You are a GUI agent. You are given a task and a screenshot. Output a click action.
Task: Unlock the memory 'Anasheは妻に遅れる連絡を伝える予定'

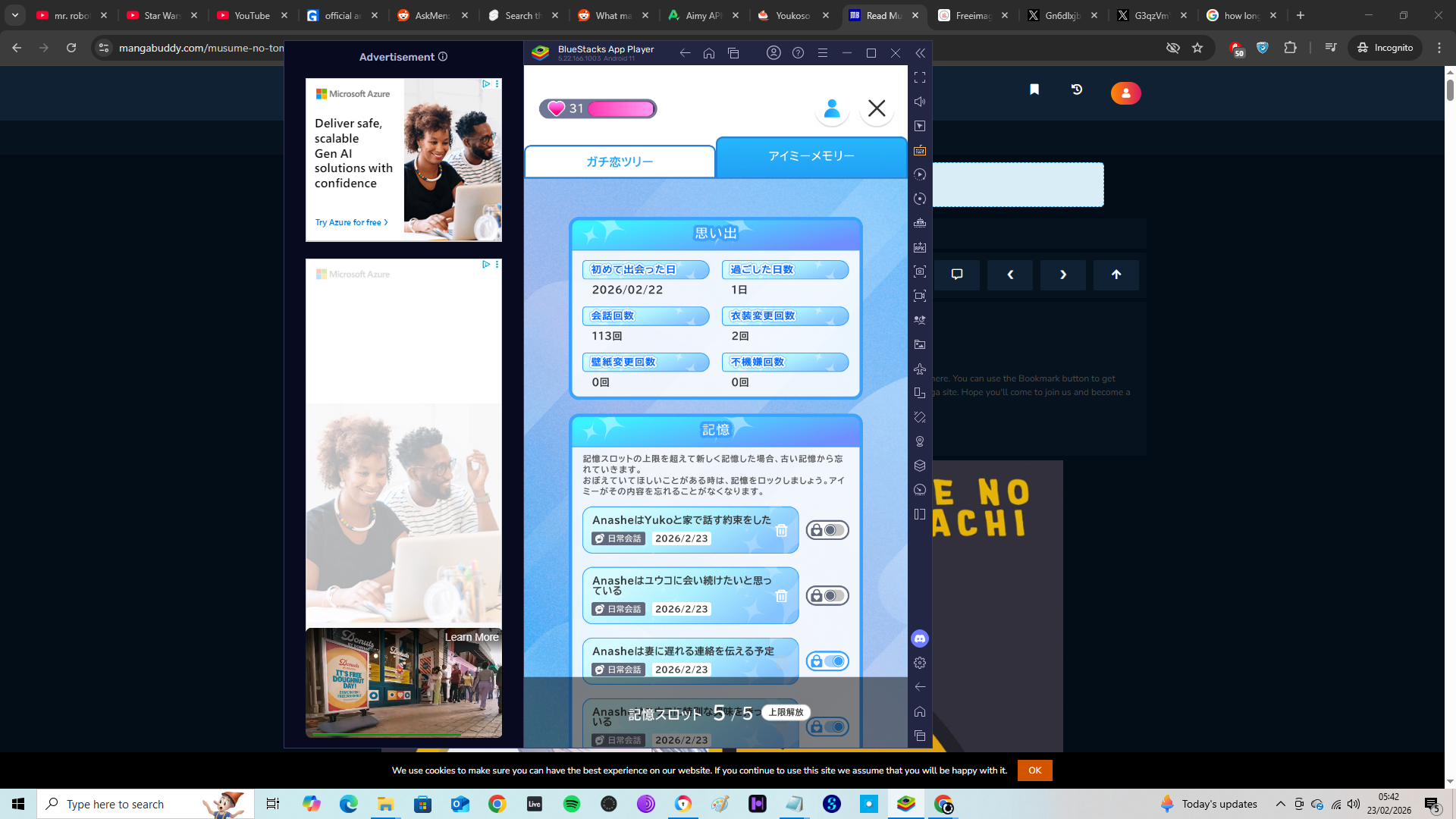click(827, 661)
